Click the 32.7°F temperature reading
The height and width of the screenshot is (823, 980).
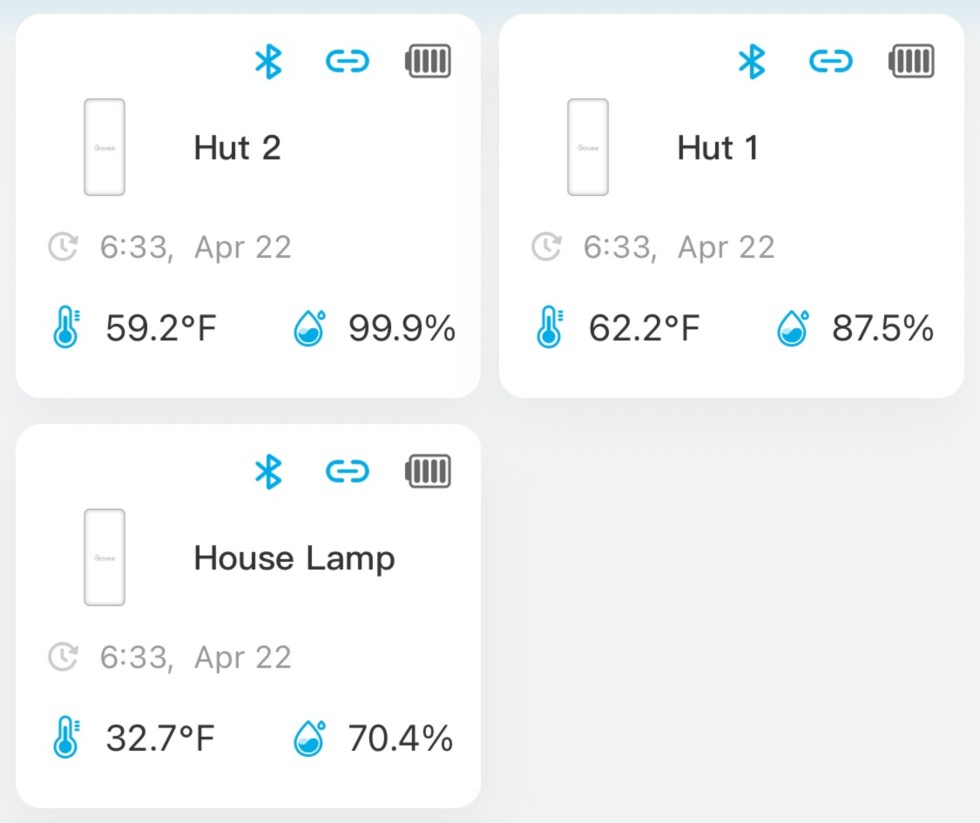pyautogui.click(x=161, y=739)
